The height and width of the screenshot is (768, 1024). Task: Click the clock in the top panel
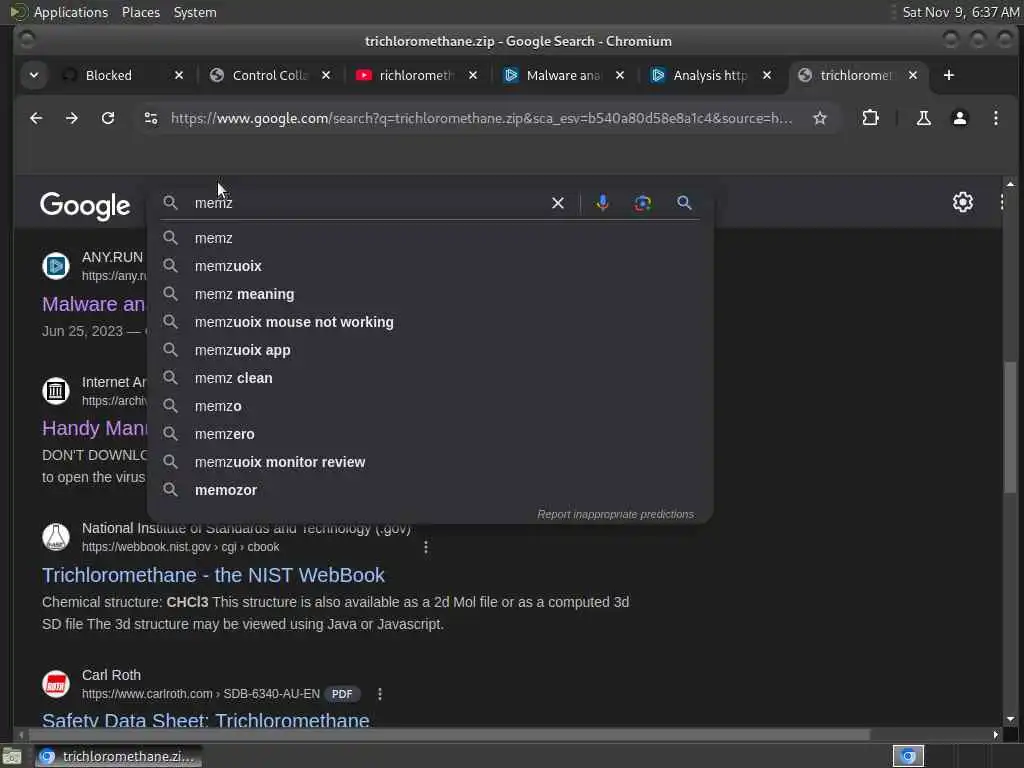click(960, 12)
